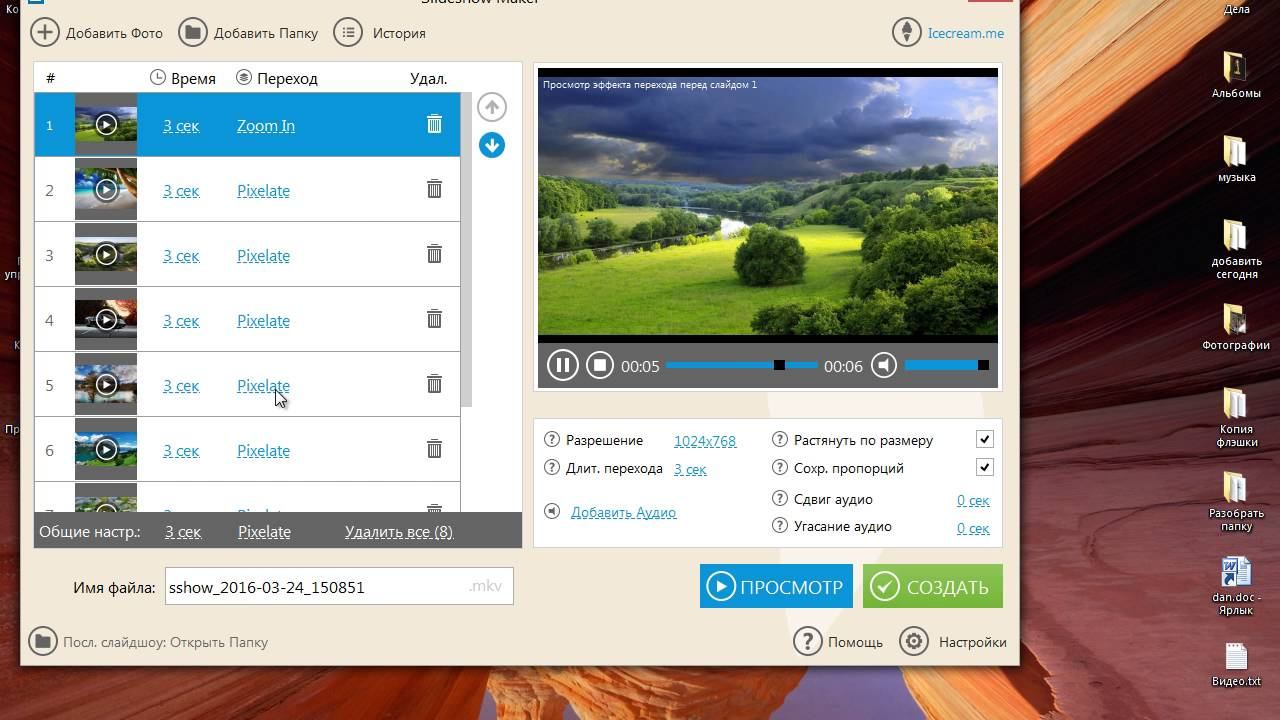Open the Разобрать папку desktop folder

pyautogui.click(x=1236, y=500)
